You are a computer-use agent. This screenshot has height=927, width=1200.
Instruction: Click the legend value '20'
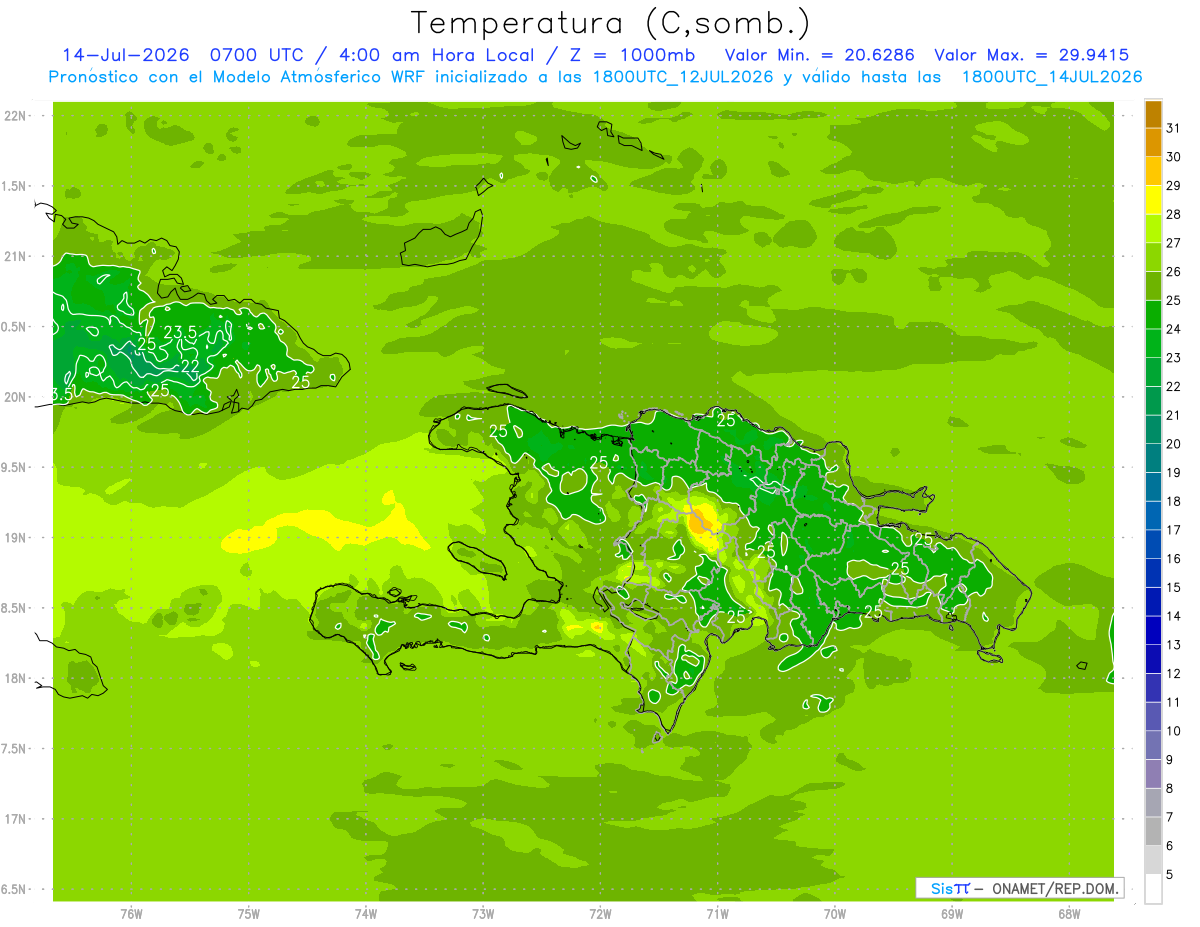[1173, 444]
